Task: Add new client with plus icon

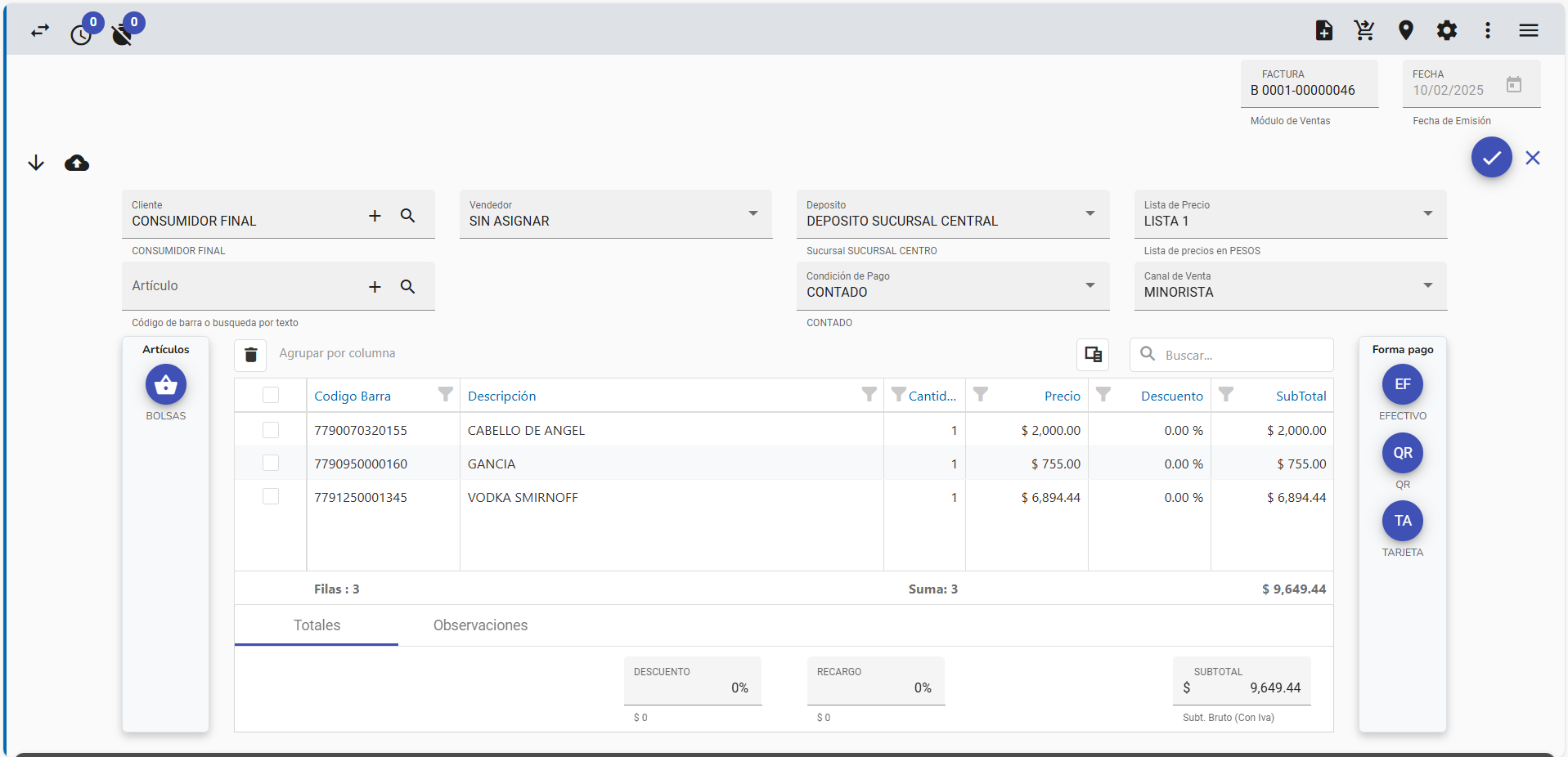Action: point(375,216)
